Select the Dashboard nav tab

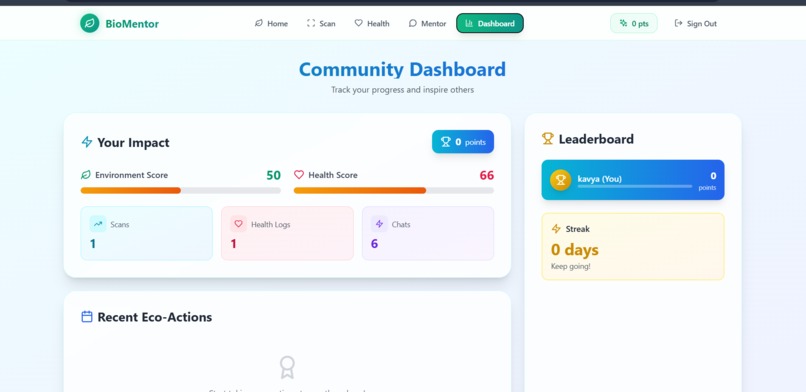pos(490,23)
